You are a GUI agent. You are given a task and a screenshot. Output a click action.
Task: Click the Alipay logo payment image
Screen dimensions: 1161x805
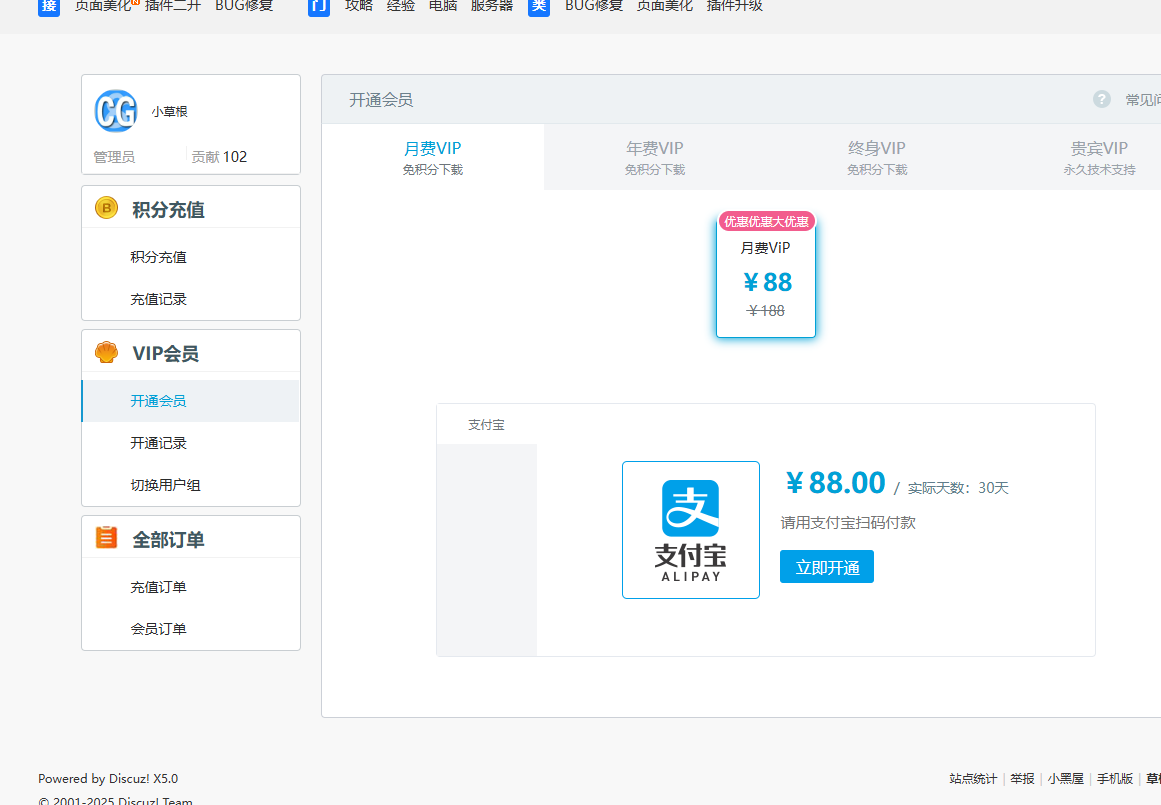coord(690,530)
